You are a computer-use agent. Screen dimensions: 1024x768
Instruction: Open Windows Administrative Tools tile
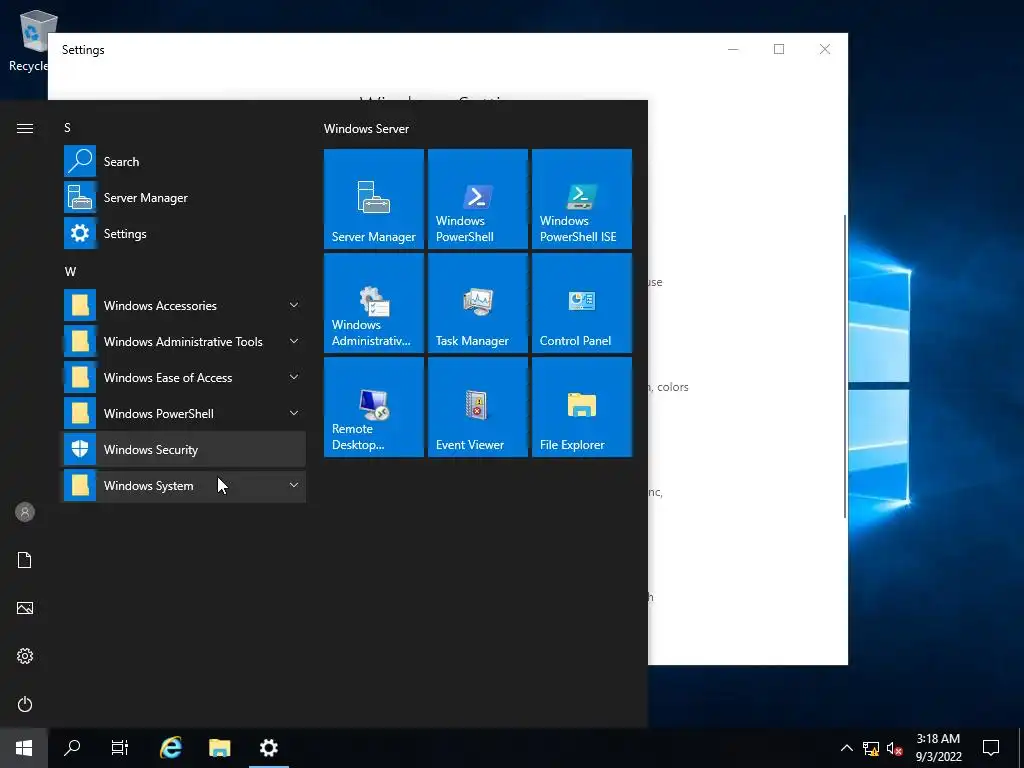point(374,303)
